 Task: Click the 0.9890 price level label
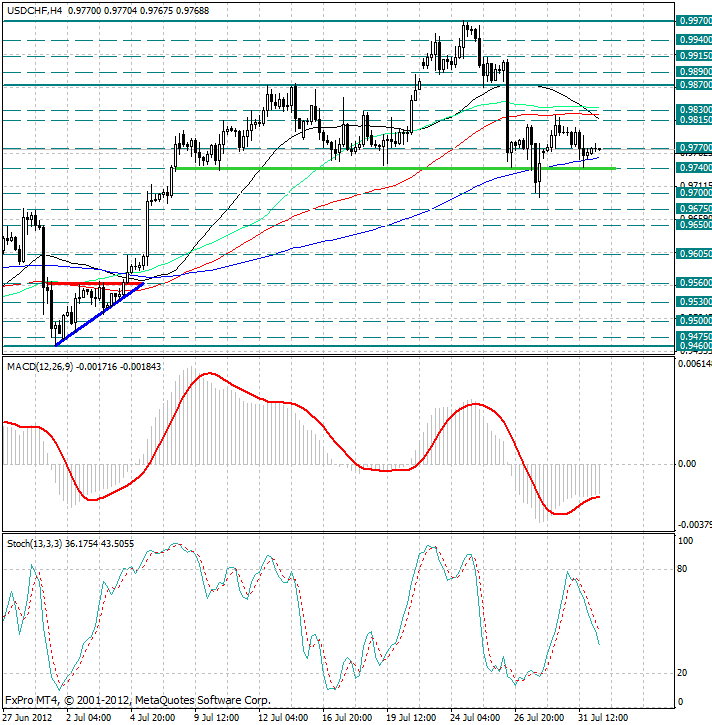694,72
